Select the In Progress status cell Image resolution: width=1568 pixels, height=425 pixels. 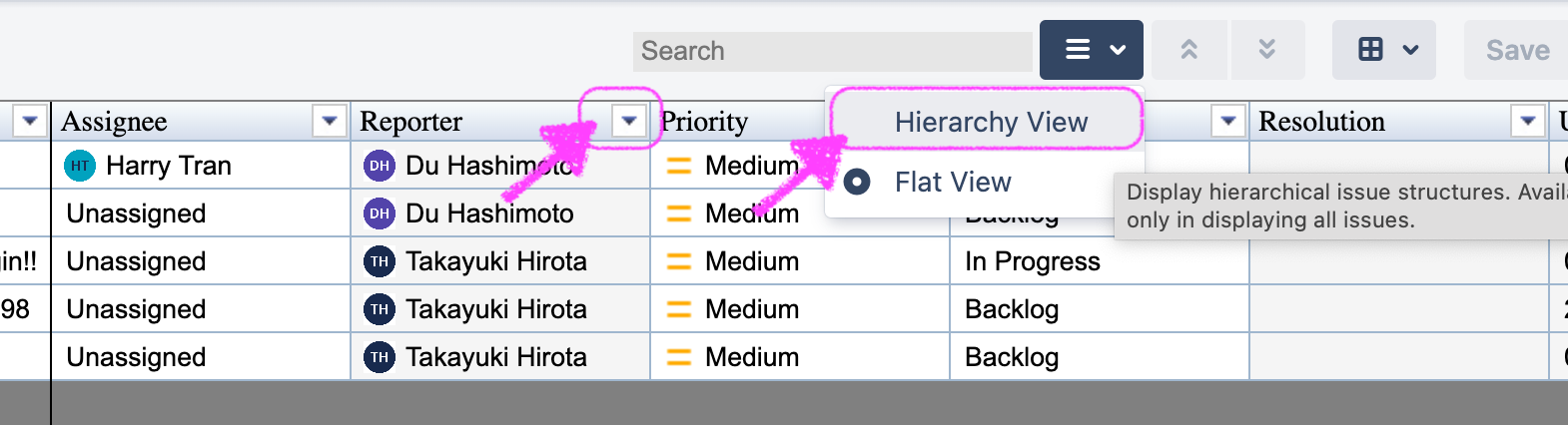pos(1100,261)
